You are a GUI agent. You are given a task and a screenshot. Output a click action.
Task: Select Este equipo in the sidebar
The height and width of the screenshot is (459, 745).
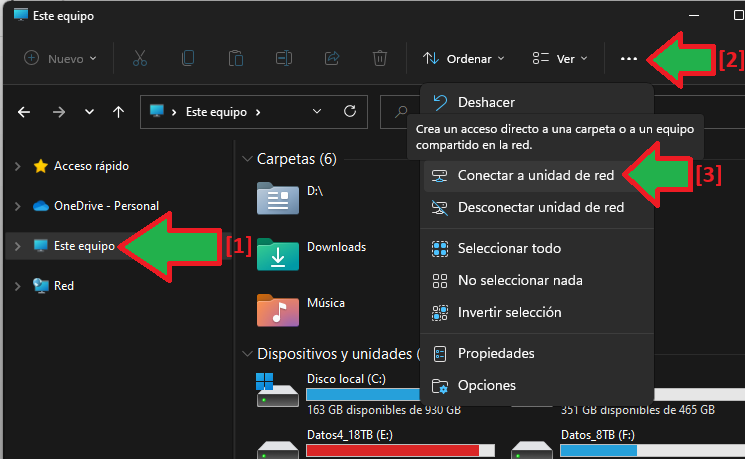(84, 246)
